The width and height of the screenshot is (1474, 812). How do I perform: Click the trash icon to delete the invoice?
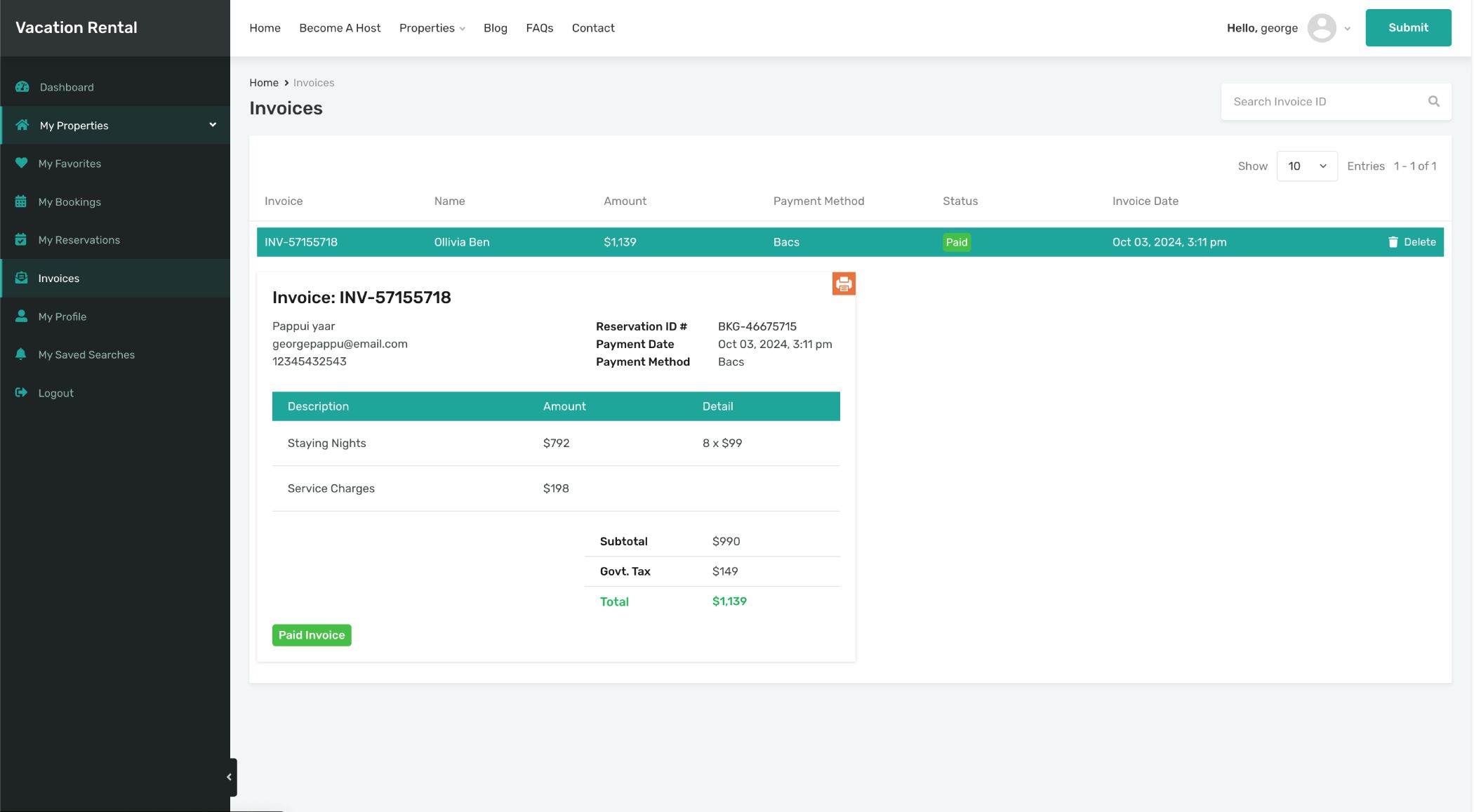(x=1393, y=242)
